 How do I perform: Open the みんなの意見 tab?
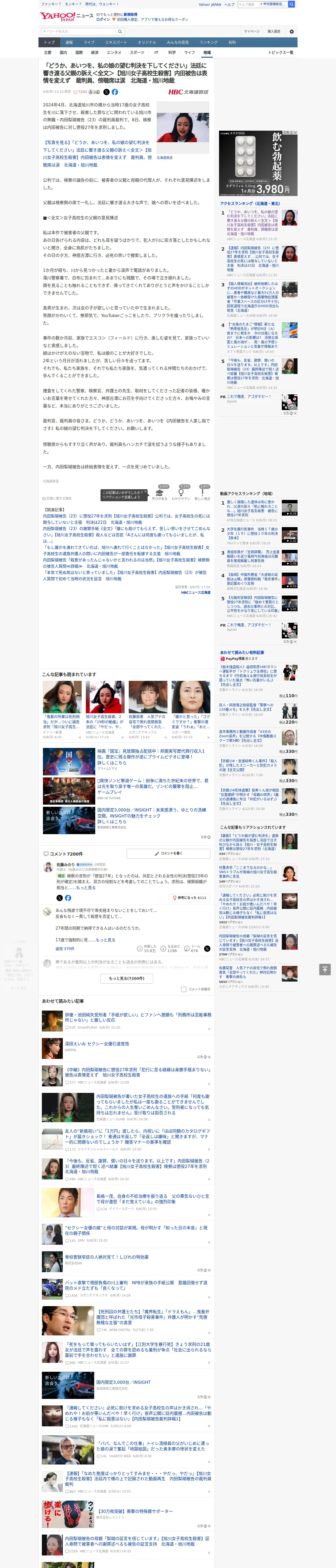click(178, 43)
